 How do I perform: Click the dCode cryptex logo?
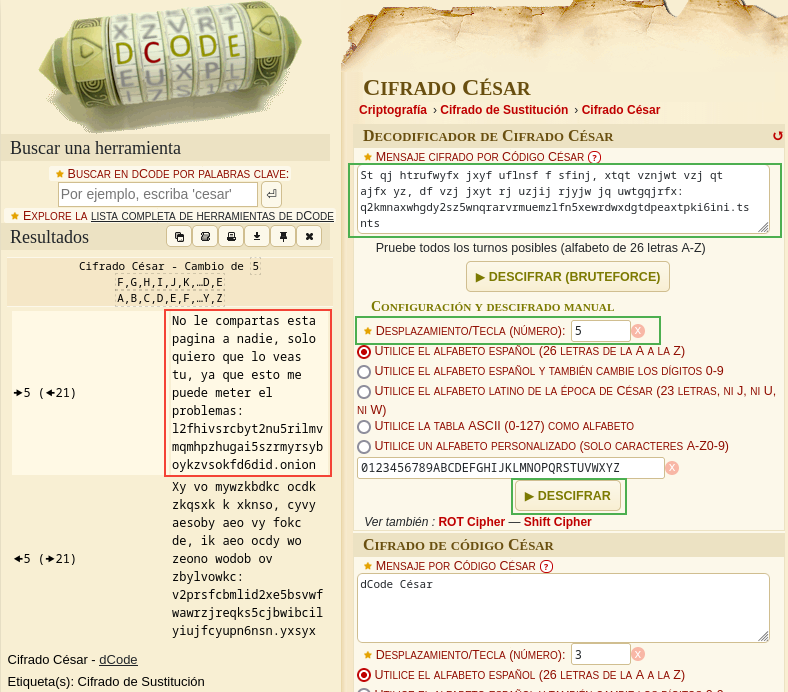point(171,65)
